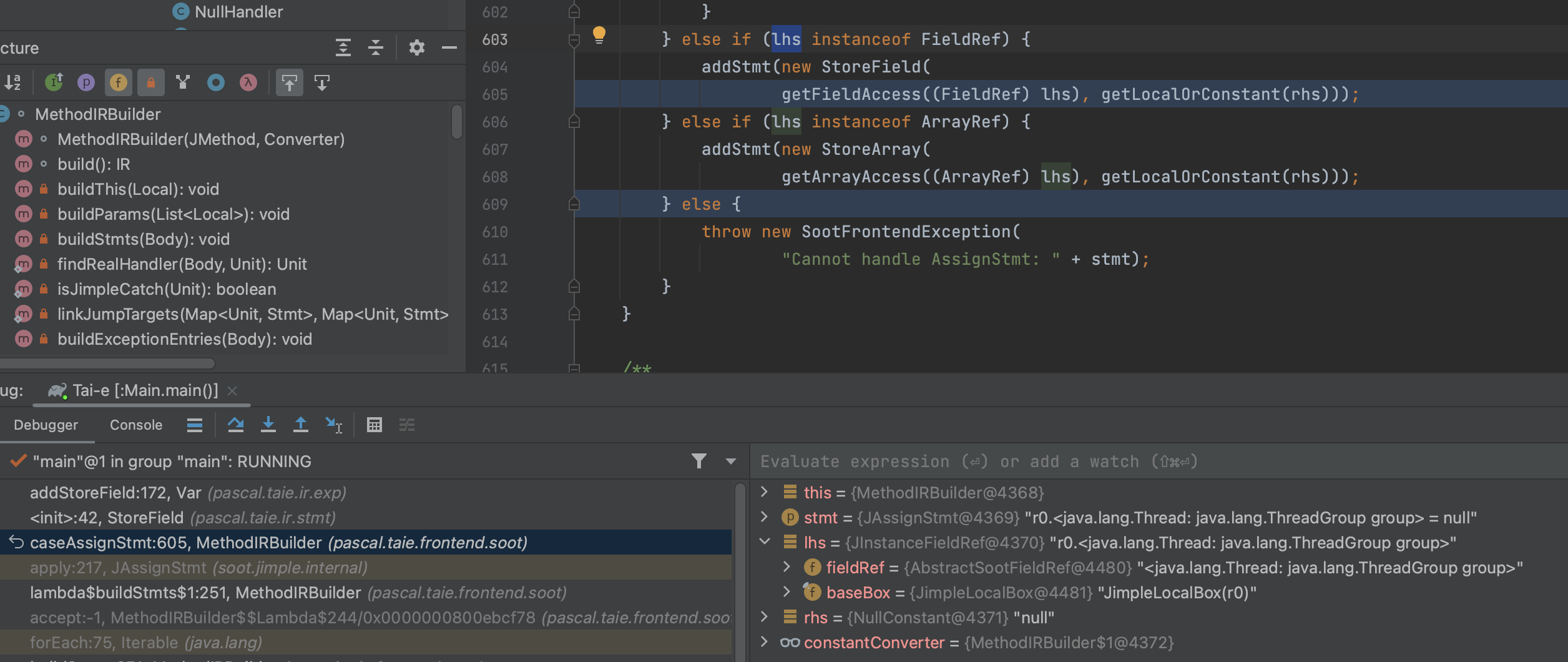Toggle autoscroll to source button
The width and height of the screenshot is (1568, 662).
(x=290, y=82)
